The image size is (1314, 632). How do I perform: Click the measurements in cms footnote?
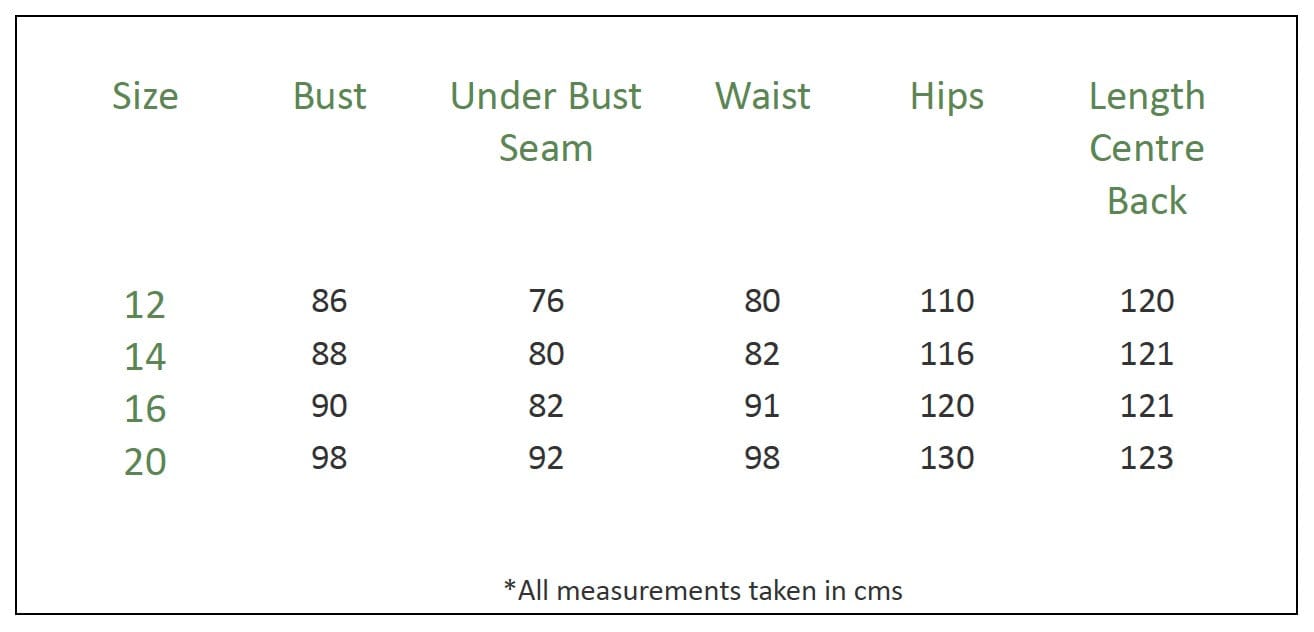[x=702, y=590]
